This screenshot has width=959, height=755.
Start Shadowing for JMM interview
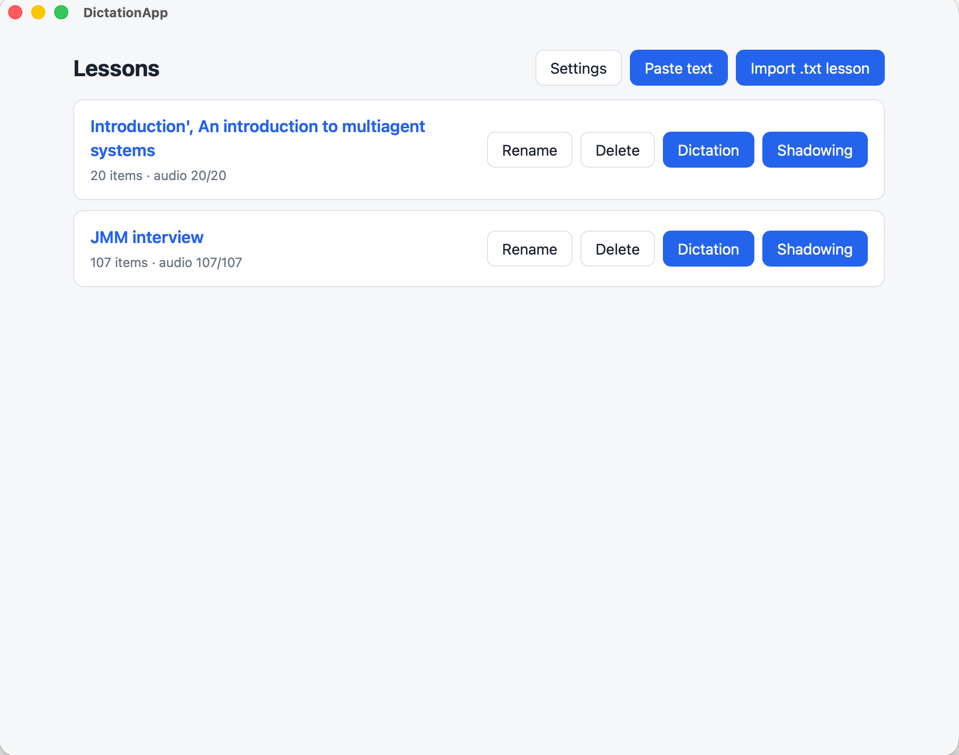(x=815, y=249)
